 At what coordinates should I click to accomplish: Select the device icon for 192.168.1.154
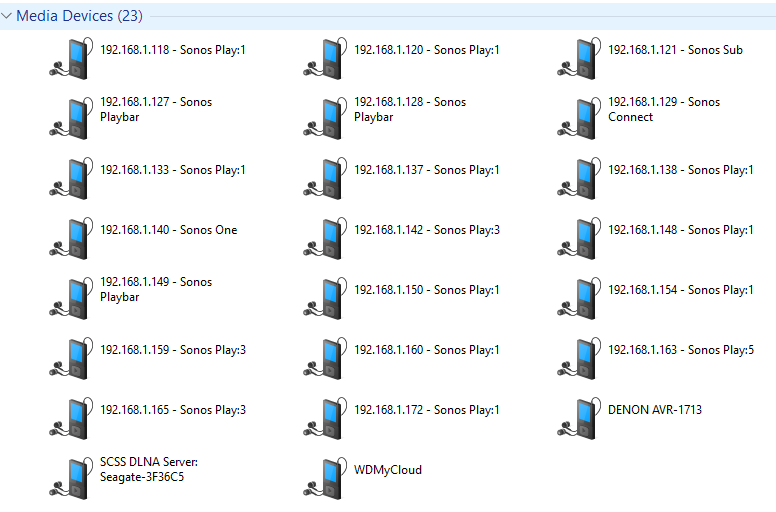[579, 298]
